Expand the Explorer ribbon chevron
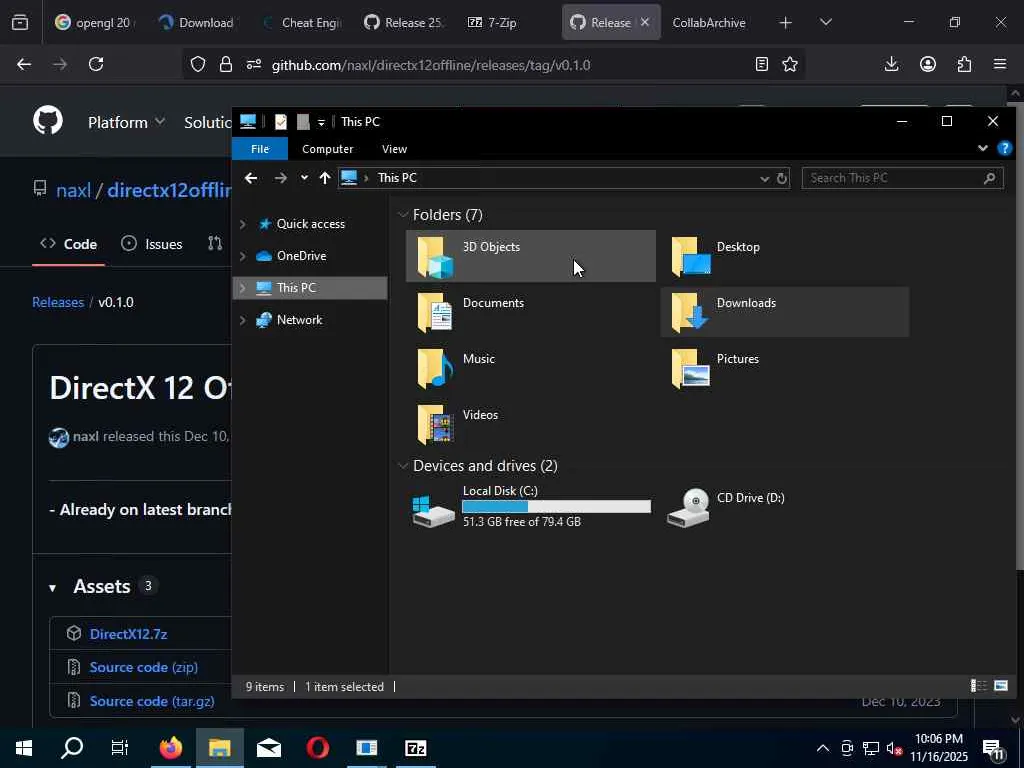 coord(983,148)
